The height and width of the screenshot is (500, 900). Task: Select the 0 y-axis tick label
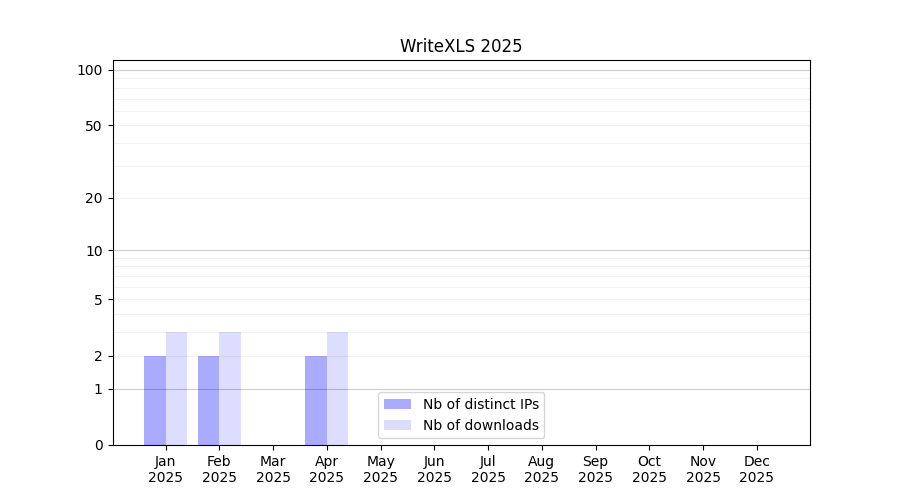pyautogui.click(x=98, y=445)
